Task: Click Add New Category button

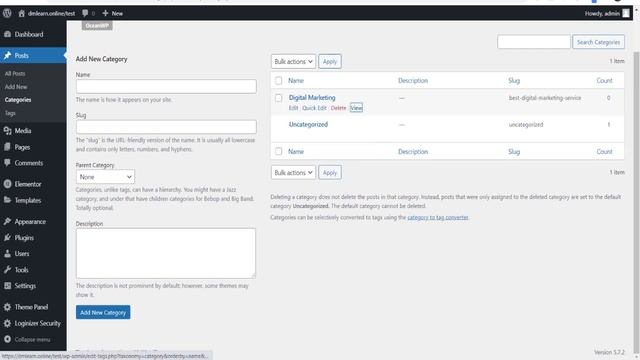Action: [103, 312]
